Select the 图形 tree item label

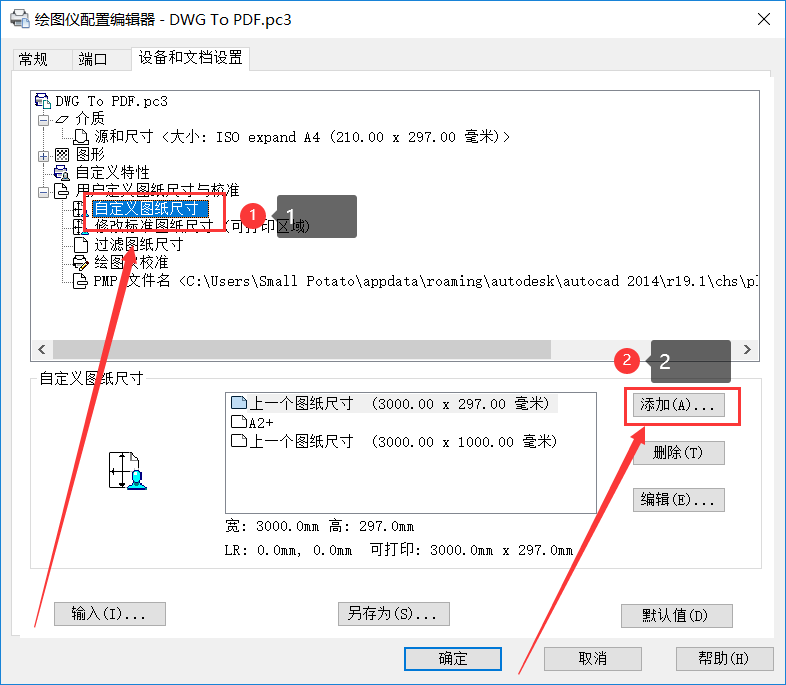(90, 154)
